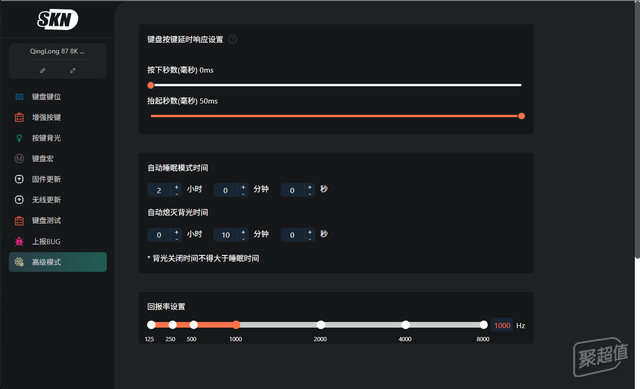Click the red icon beside 增强按键

(19, 118)
